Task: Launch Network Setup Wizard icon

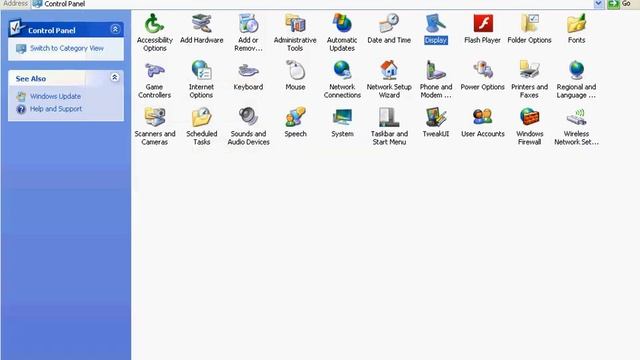Action: (x=389, y=70)
